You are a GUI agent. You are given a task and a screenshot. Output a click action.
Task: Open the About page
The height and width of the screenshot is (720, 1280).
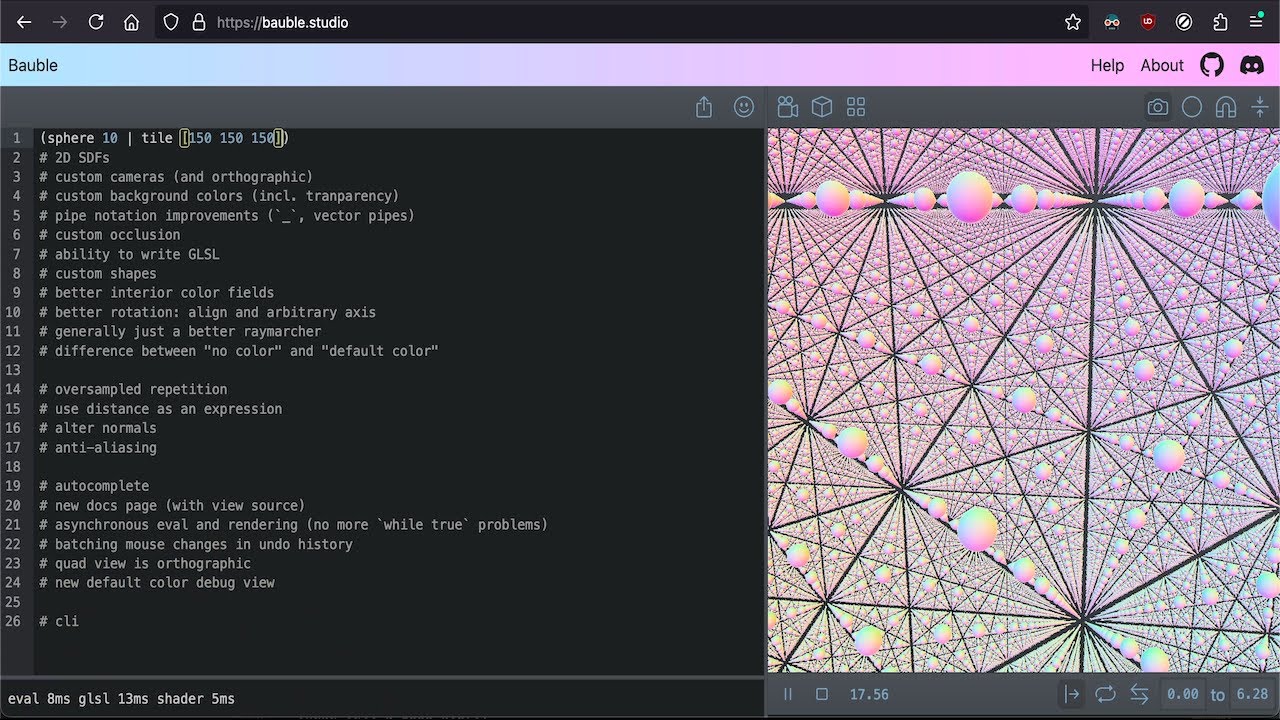(x=1162, y=65)
